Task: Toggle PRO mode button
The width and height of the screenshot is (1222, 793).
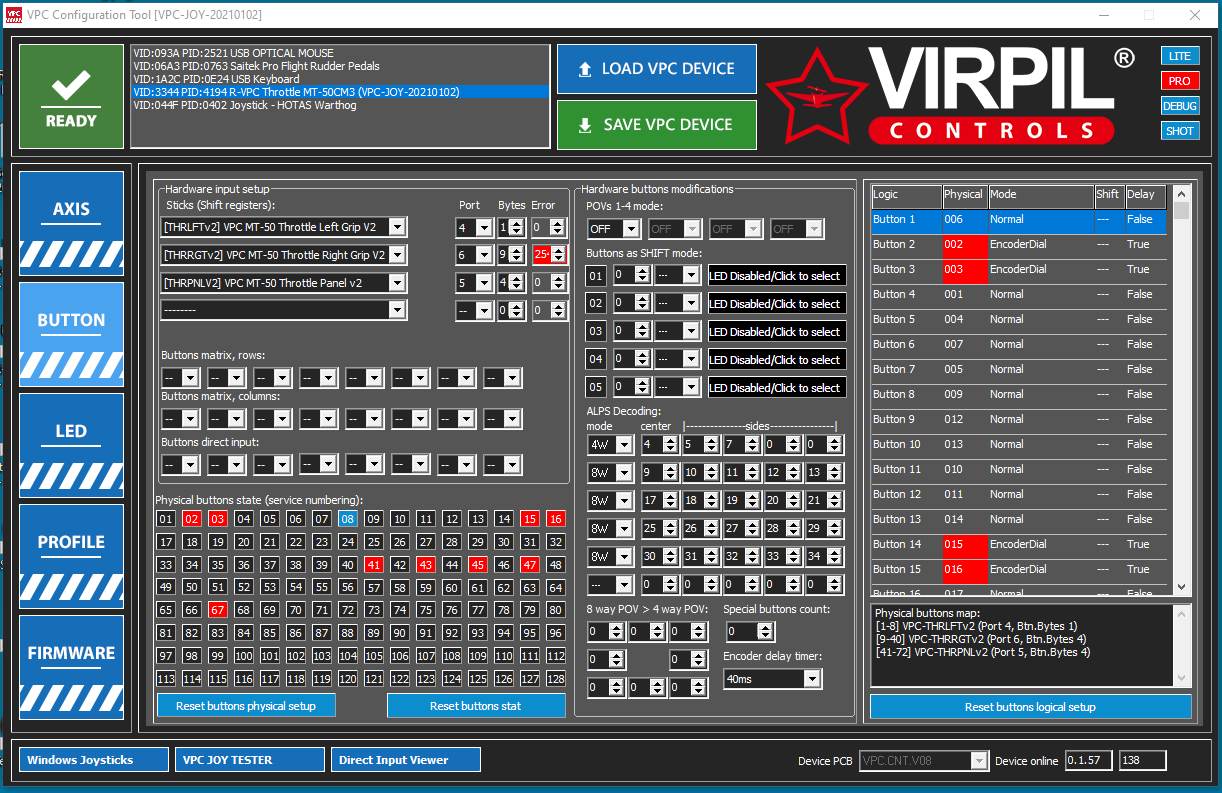Action: pyautogui.click(x=1180, y=81)
